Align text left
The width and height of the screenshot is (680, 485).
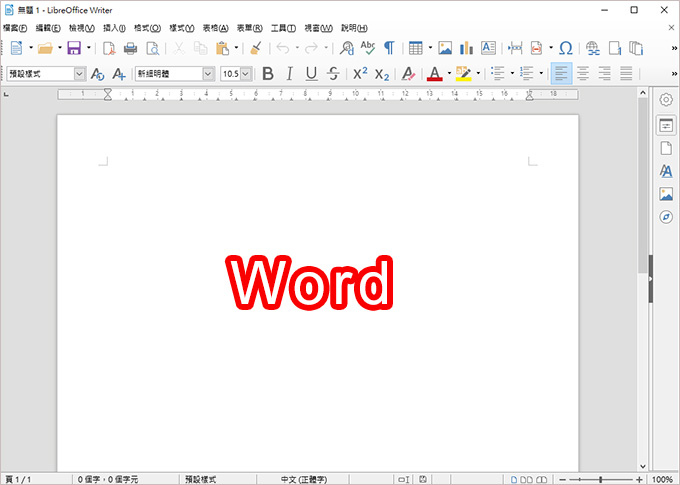click(561, 74)
